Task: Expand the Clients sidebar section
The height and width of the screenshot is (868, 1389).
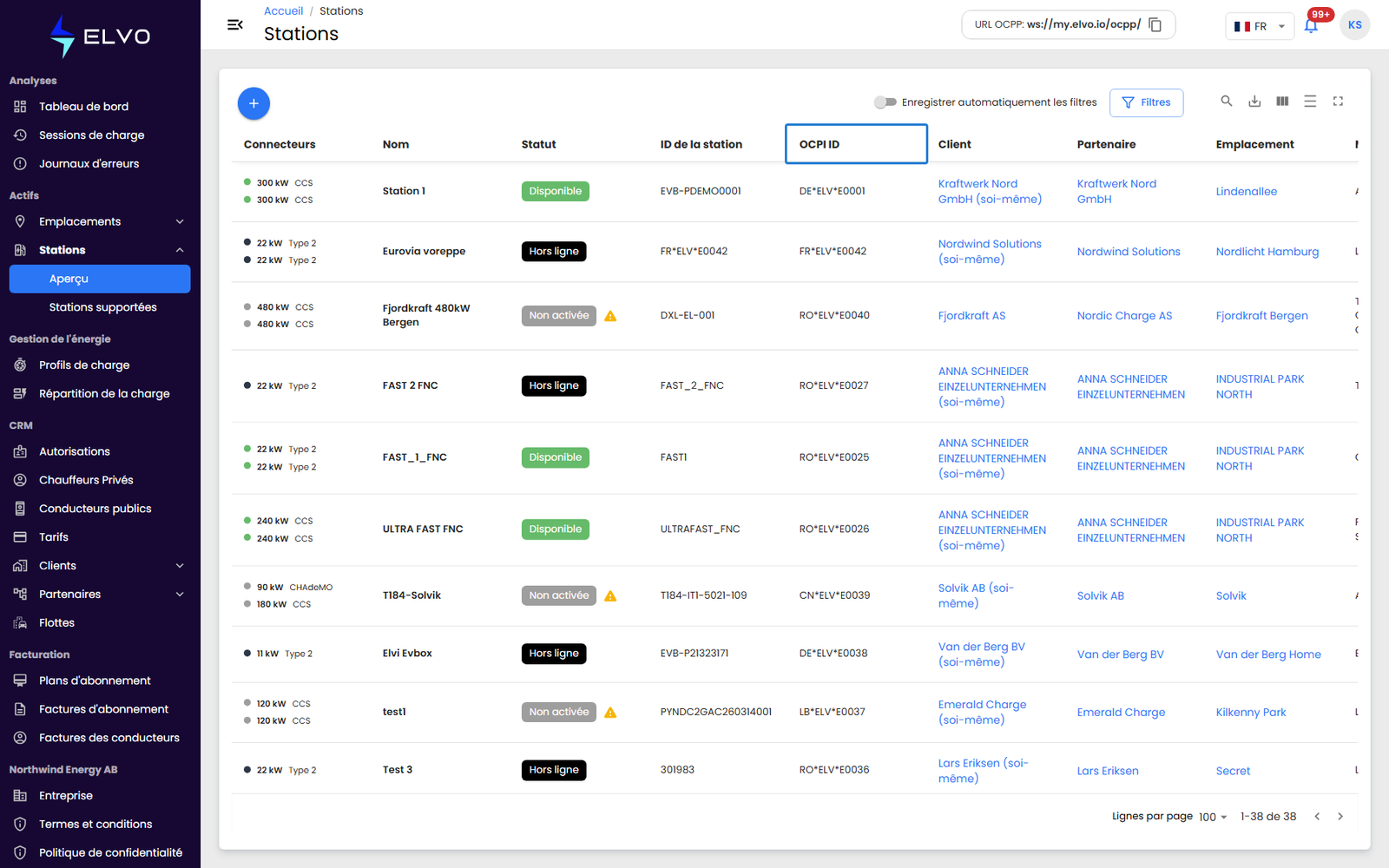Action: click(100, 566)
